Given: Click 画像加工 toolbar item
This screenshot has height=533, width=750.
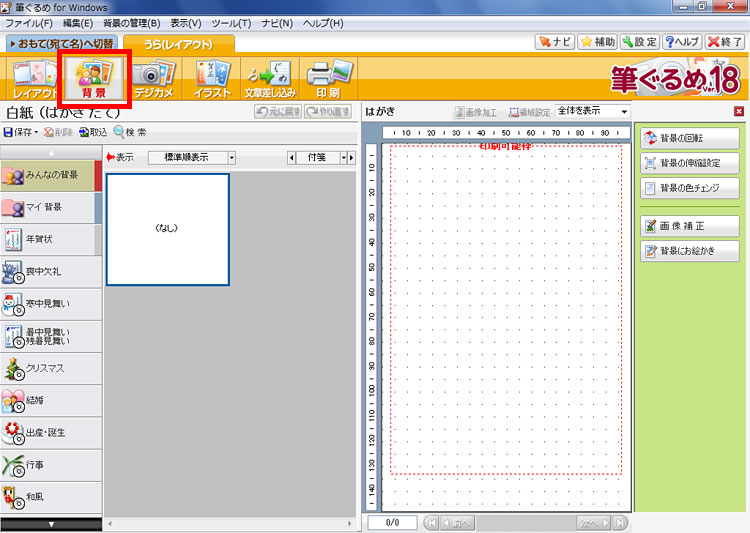Looking at the screenshot, I should 475,112.
